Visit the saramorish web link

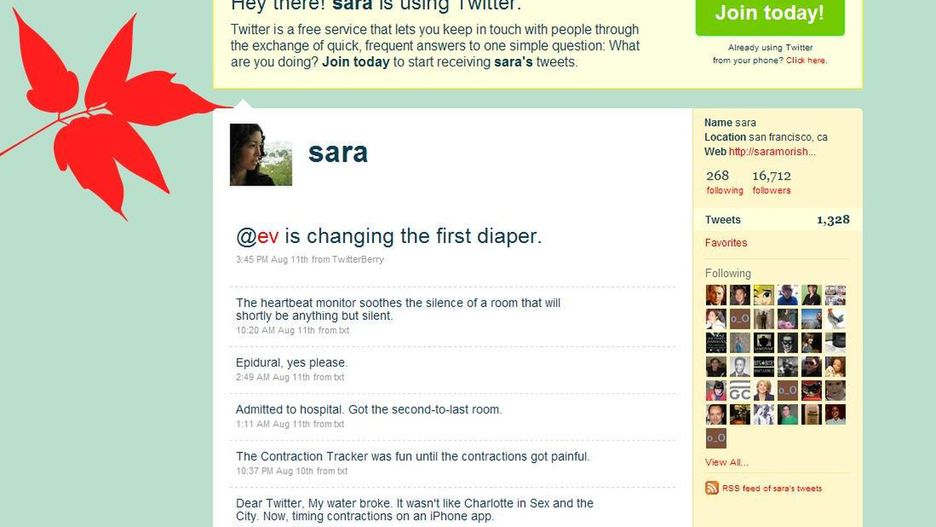tap(772, 152)
